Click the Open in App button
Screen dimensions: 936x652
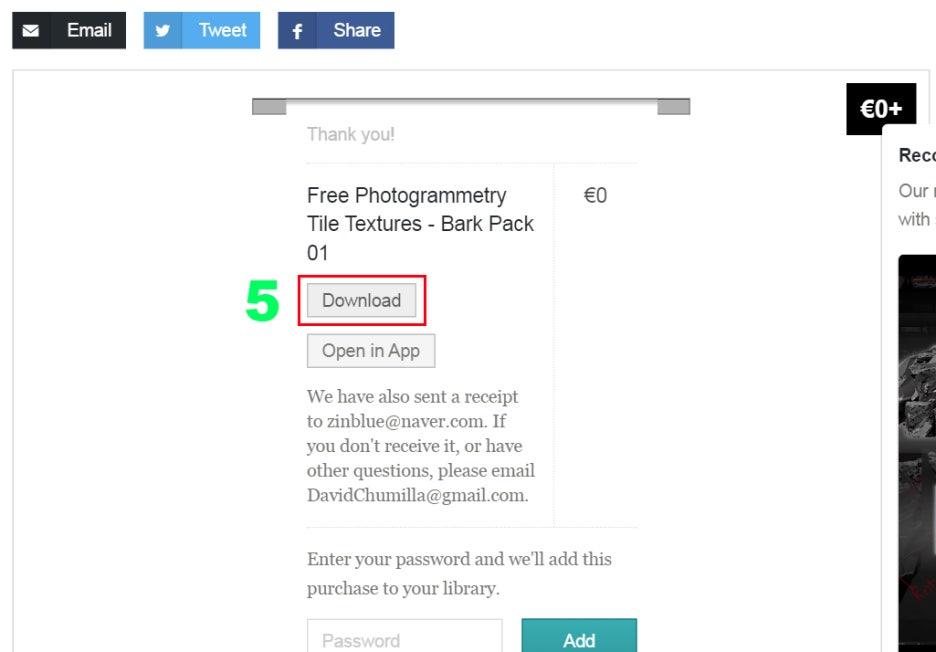(x=370, y=351)
